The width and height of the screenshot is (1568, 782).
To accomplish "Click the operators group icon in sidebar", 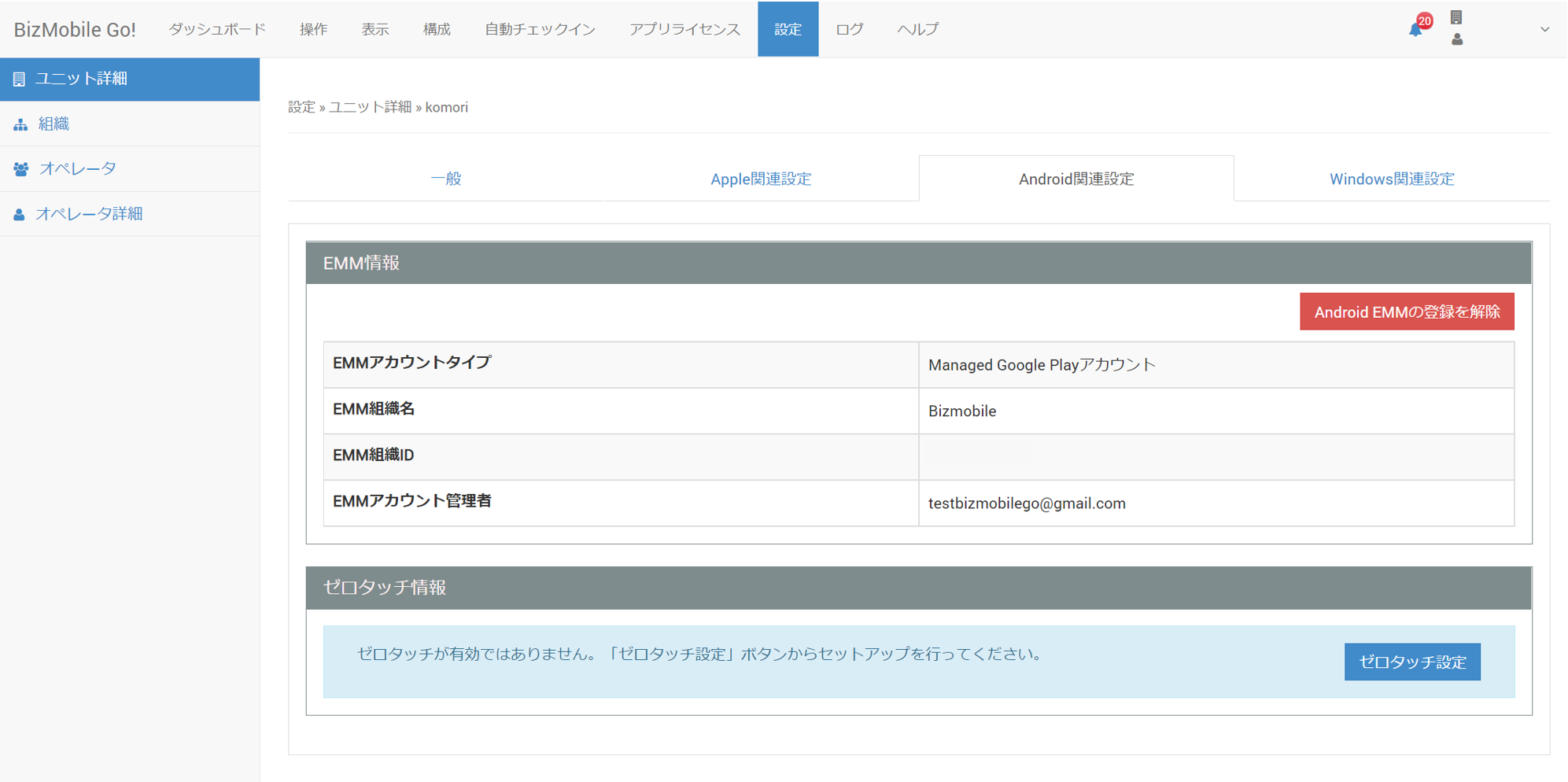I will [21, 169].
